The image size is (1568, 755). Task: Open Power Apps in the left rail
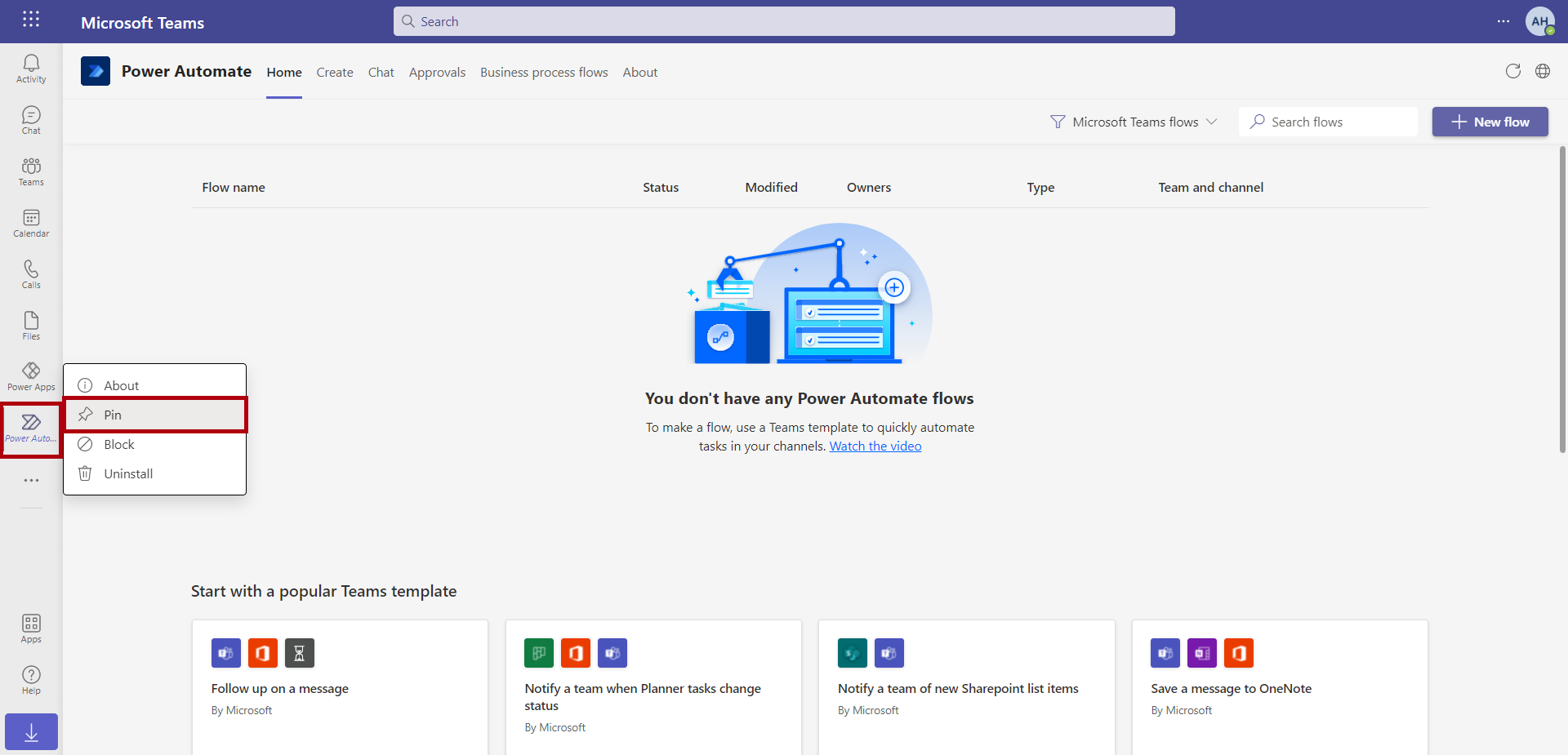31,377
